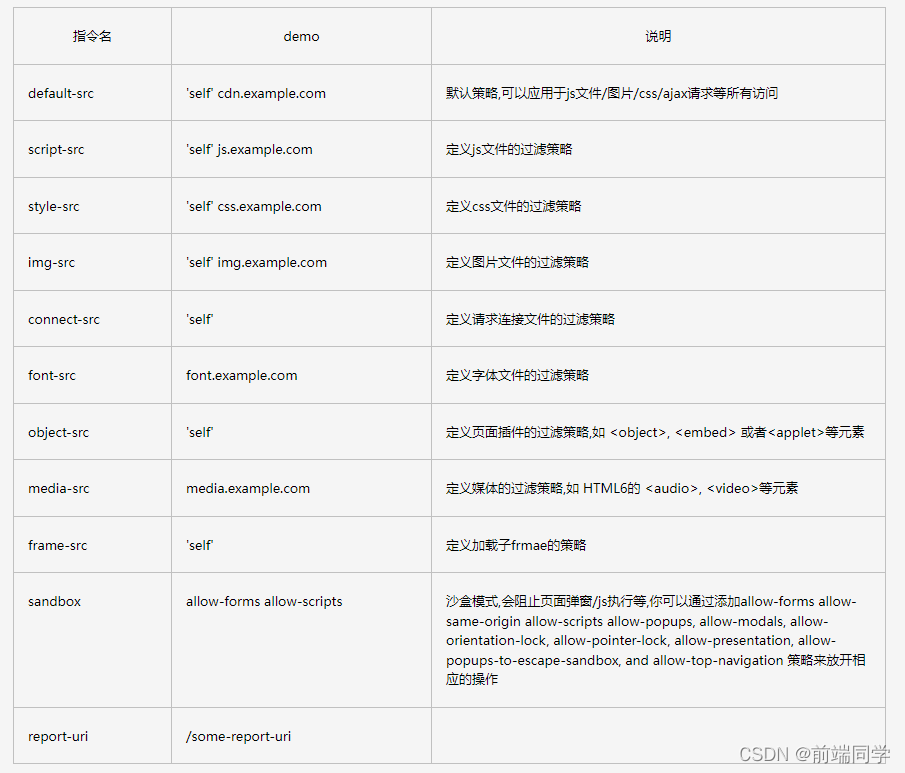Click the 'self' css.example.com value
Screen dimensions: 905x773
254,206
